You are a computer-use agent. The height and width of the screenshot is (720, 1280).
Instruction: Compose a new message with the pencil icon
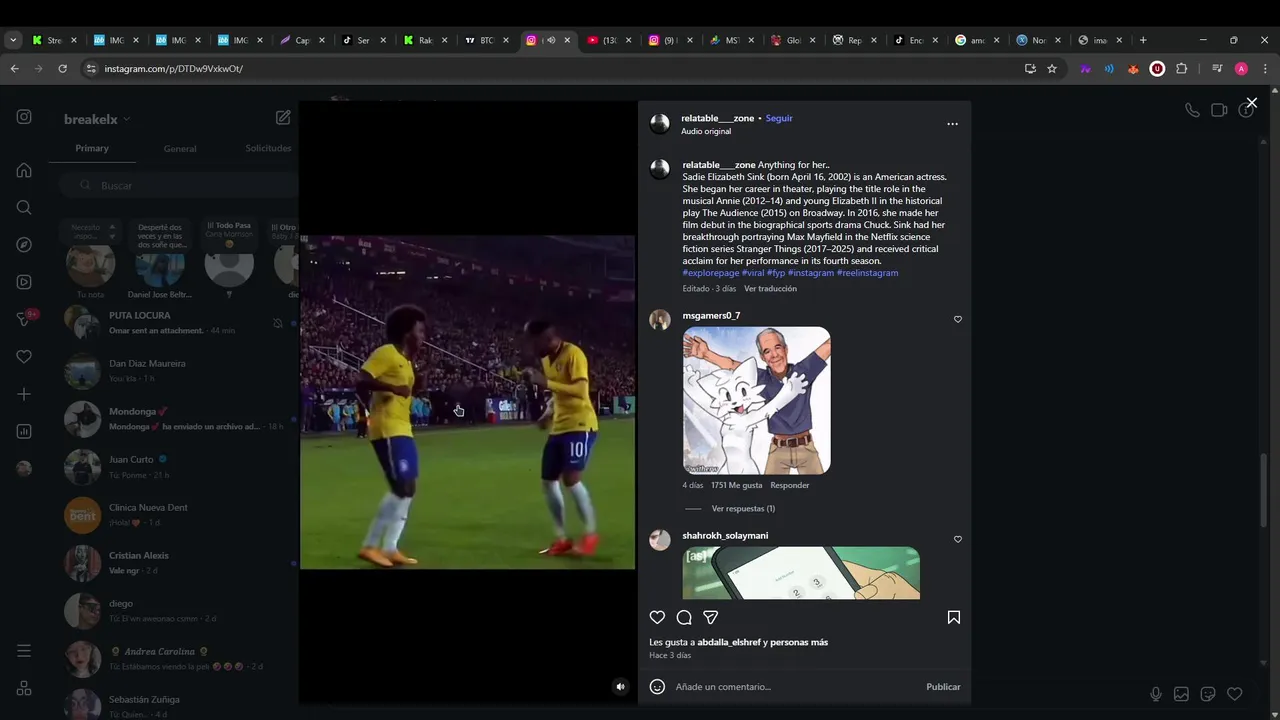pyautogui.click(x=283, y=117)
